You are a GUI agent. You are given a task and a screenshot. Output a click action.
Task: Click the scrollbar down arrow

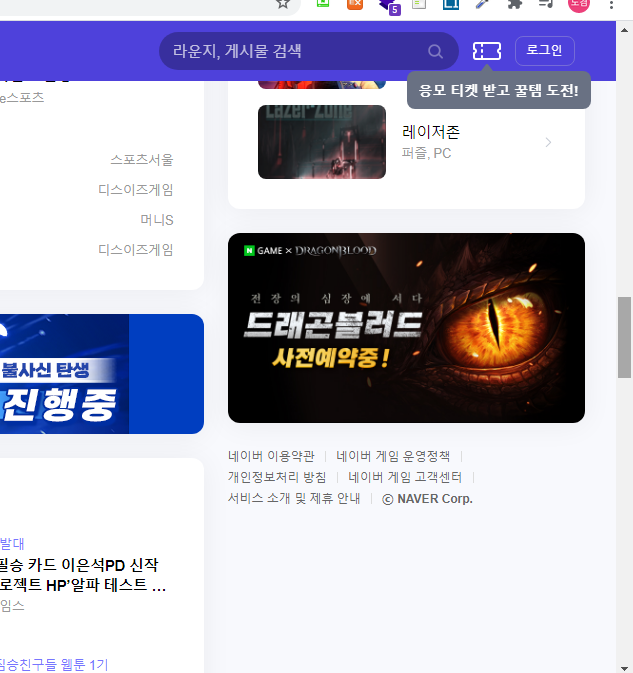point(624,668)
